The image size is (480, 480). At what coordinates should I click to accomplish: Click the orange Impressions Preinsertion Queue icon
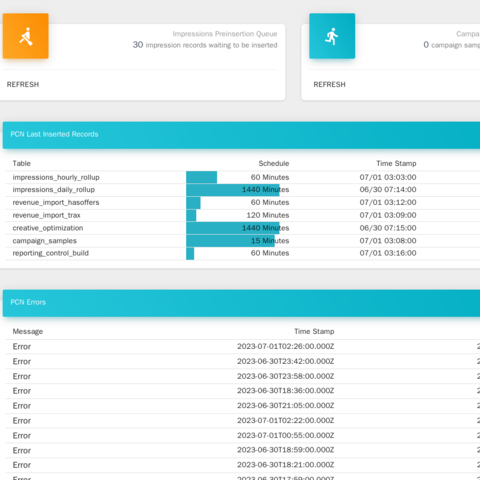[26, 36]
